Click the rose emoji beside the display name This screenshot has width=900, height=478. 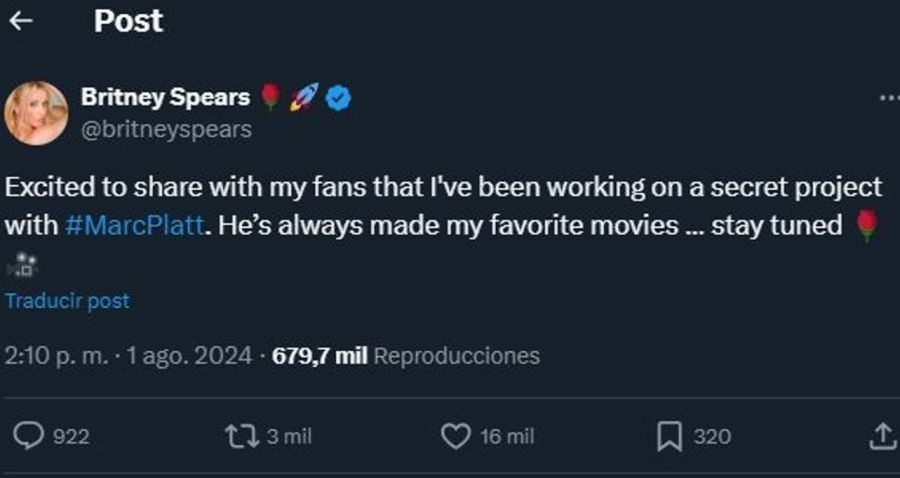[270, 97]
